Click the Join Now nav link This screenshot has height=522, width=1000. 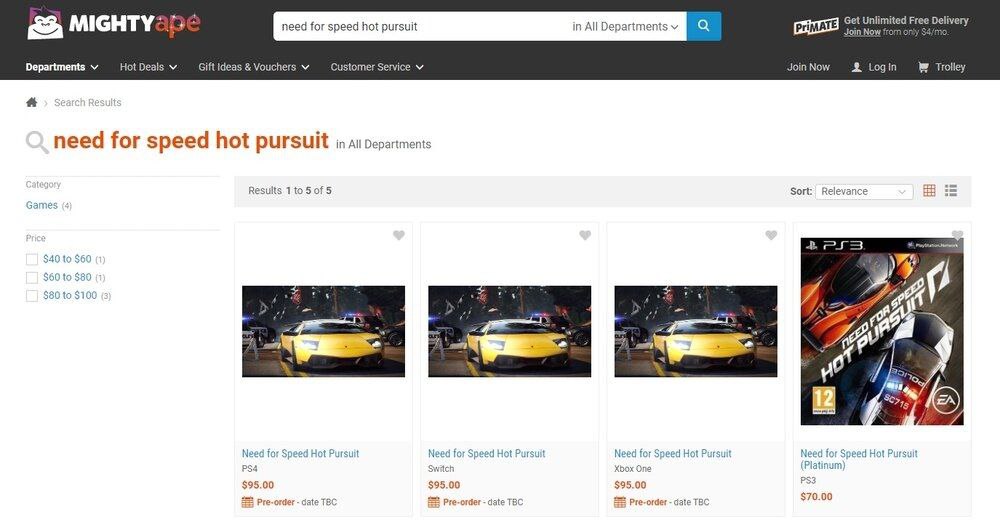pyautogui.click(x=808, y=67)
